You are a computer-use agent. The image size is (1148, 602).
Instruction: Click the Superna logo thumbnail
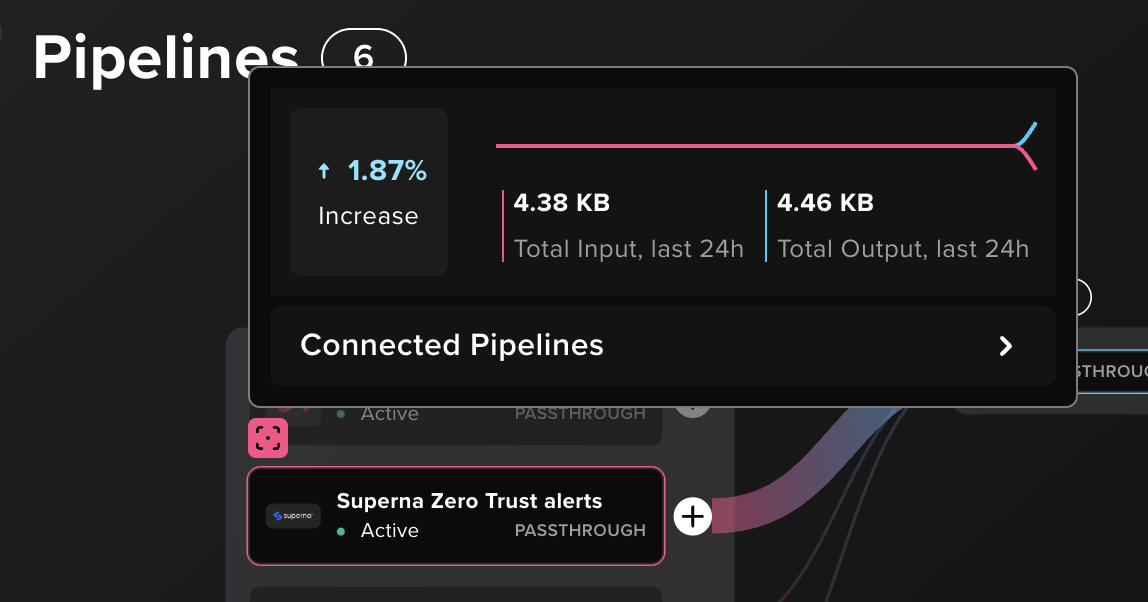tap(293, 516)
